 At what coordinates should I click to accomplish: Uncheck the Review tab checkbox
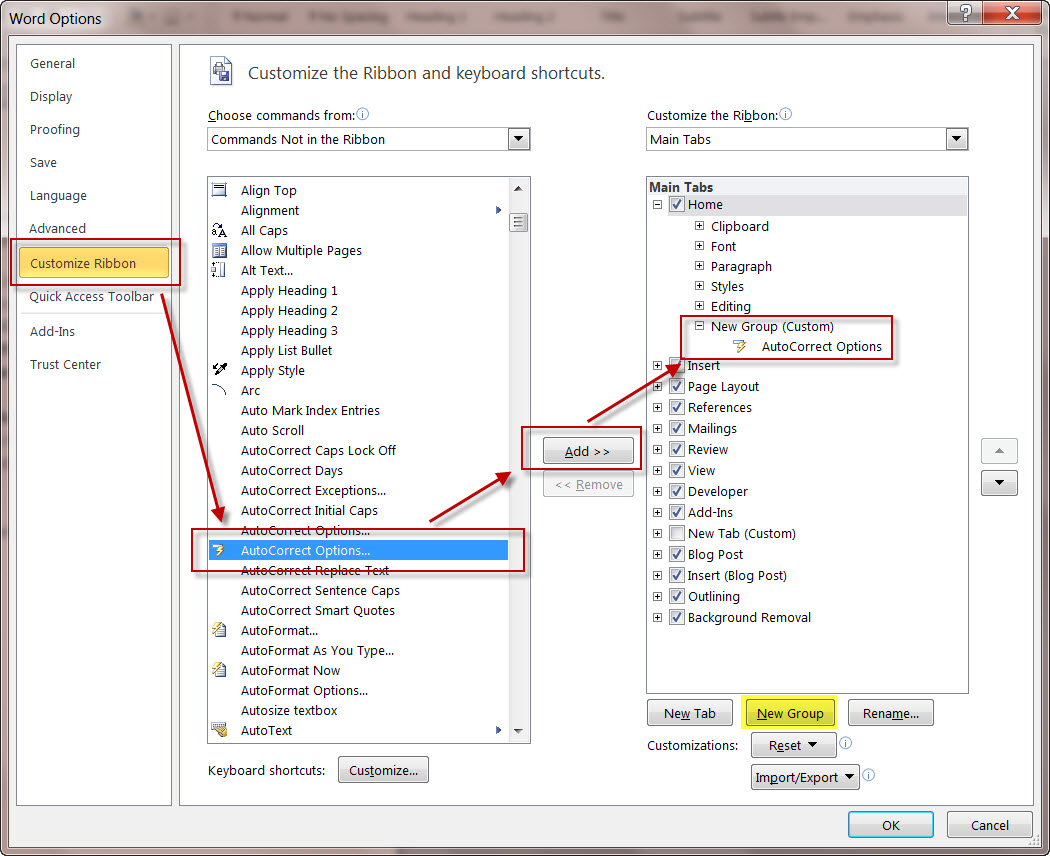click(677, 449)
